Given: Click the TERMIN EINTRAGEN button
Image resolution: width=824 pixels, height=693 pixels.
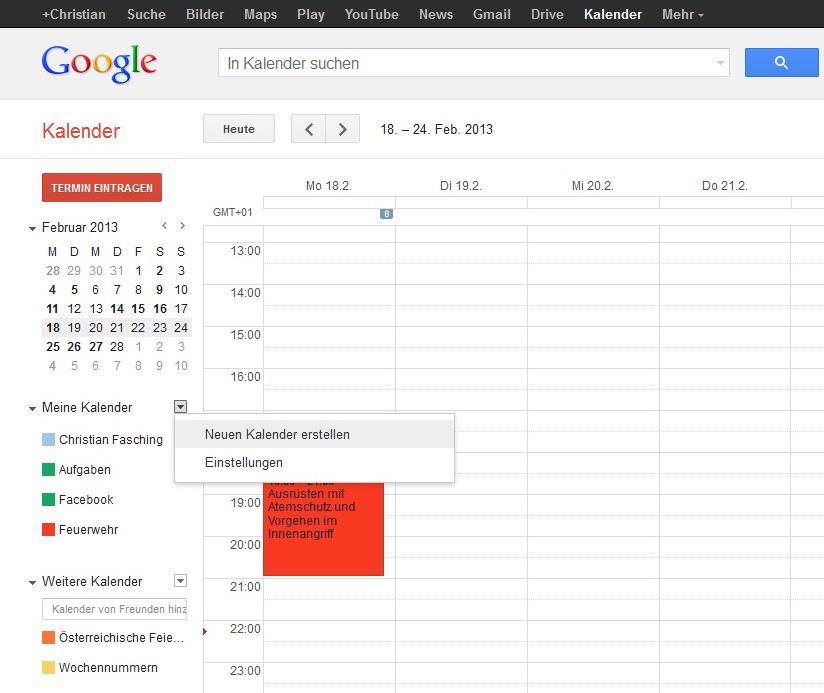Looking at the screenshot, I should click(102, 188).
